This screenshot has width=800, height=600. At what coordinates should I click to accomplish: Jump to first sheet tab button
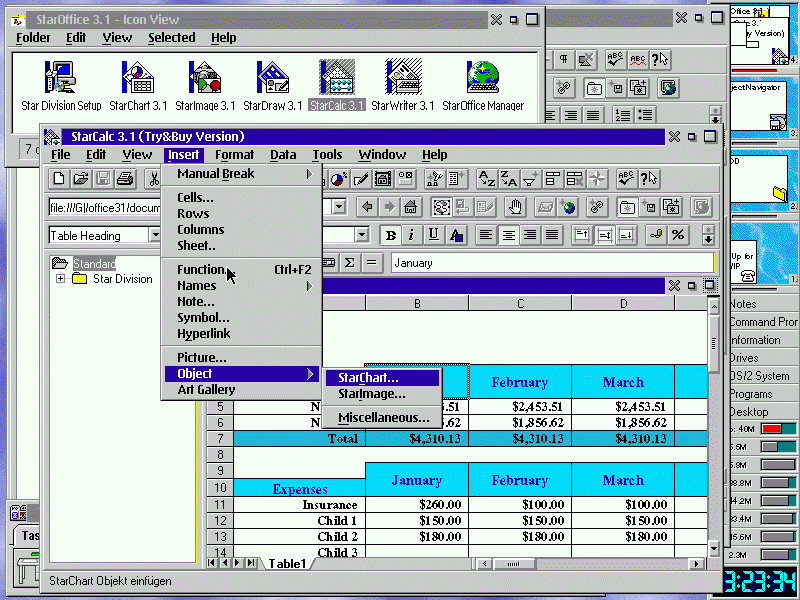212,563
